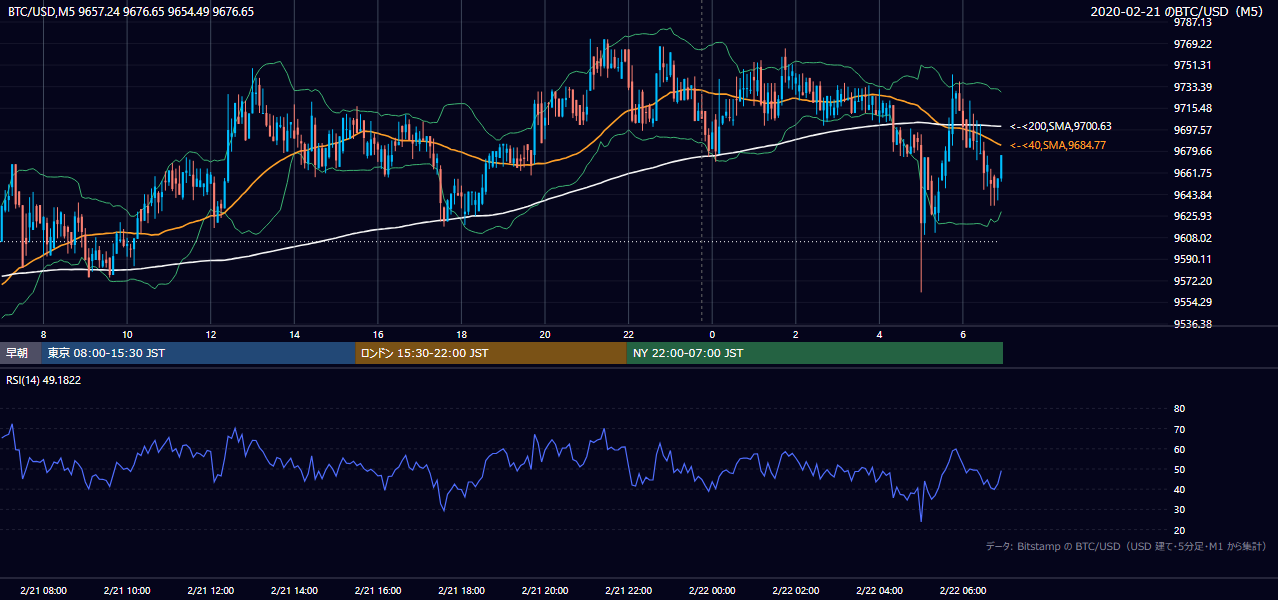
Task: Click the price axis value 9625.93
Action: pyautogui.click(x=1193, y=216)
